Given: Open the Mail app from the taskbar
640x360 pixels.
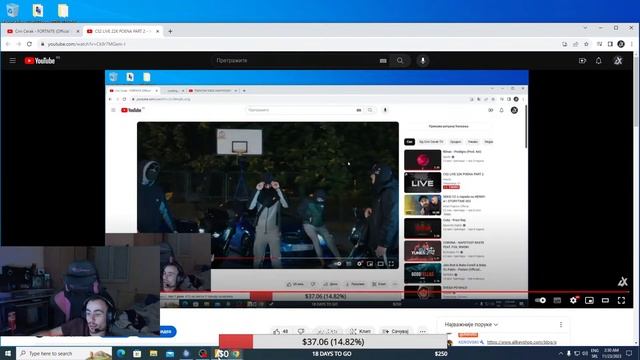Looking at the screenshot, I should point(170,353).
